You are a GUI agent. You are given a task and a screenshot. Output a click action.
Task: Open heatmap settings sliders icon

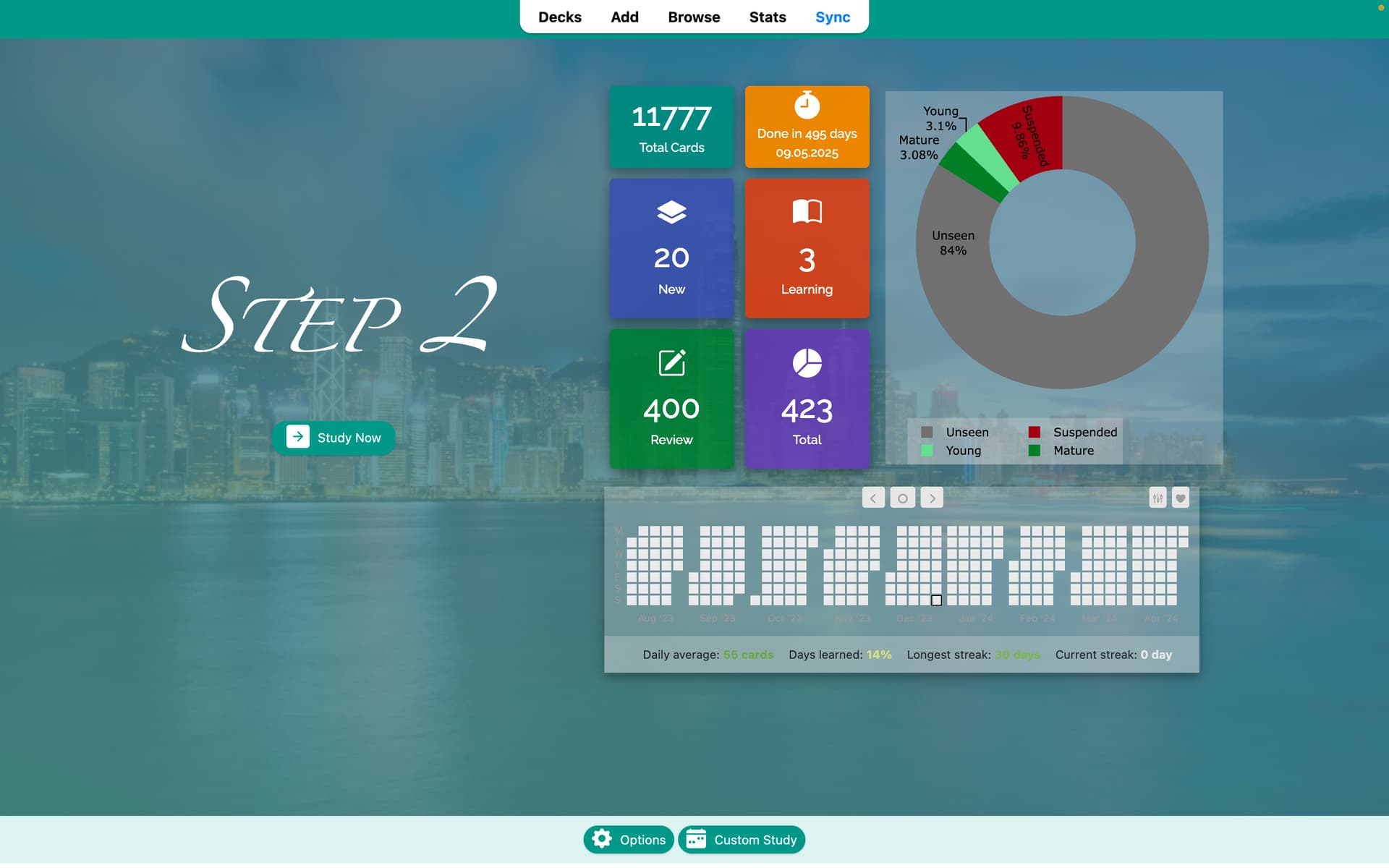coord(1157,498)
